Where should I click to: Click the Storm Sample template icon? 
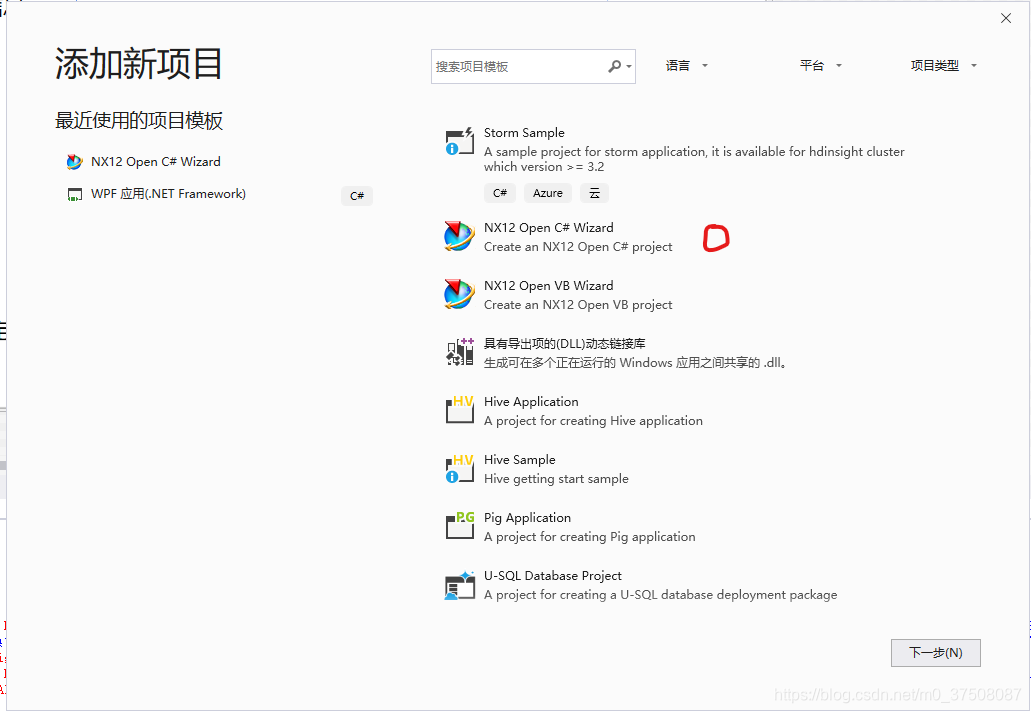(460, 141)
